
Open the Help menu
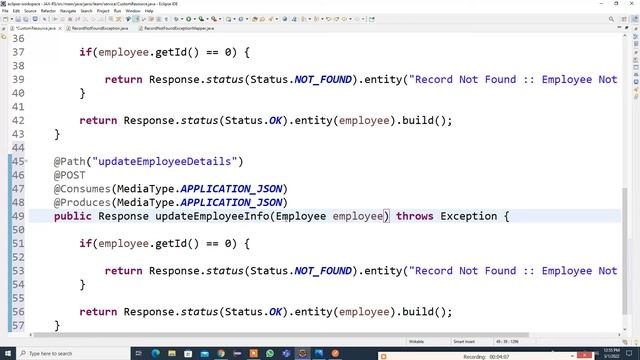pyautogui.click(x=149, y=11)
